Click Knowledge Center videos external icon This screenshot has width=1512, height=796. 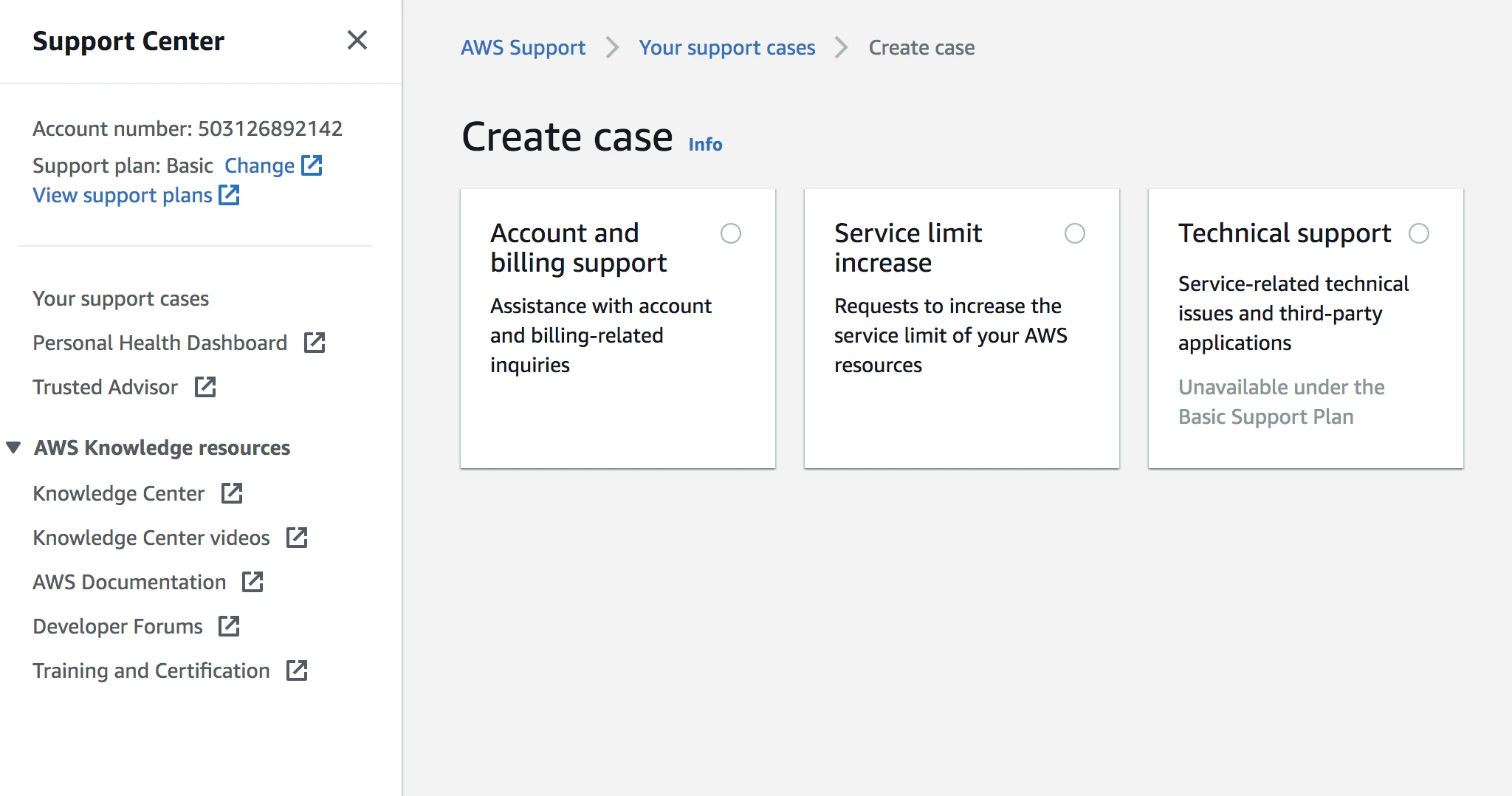(x=297, y=538)
